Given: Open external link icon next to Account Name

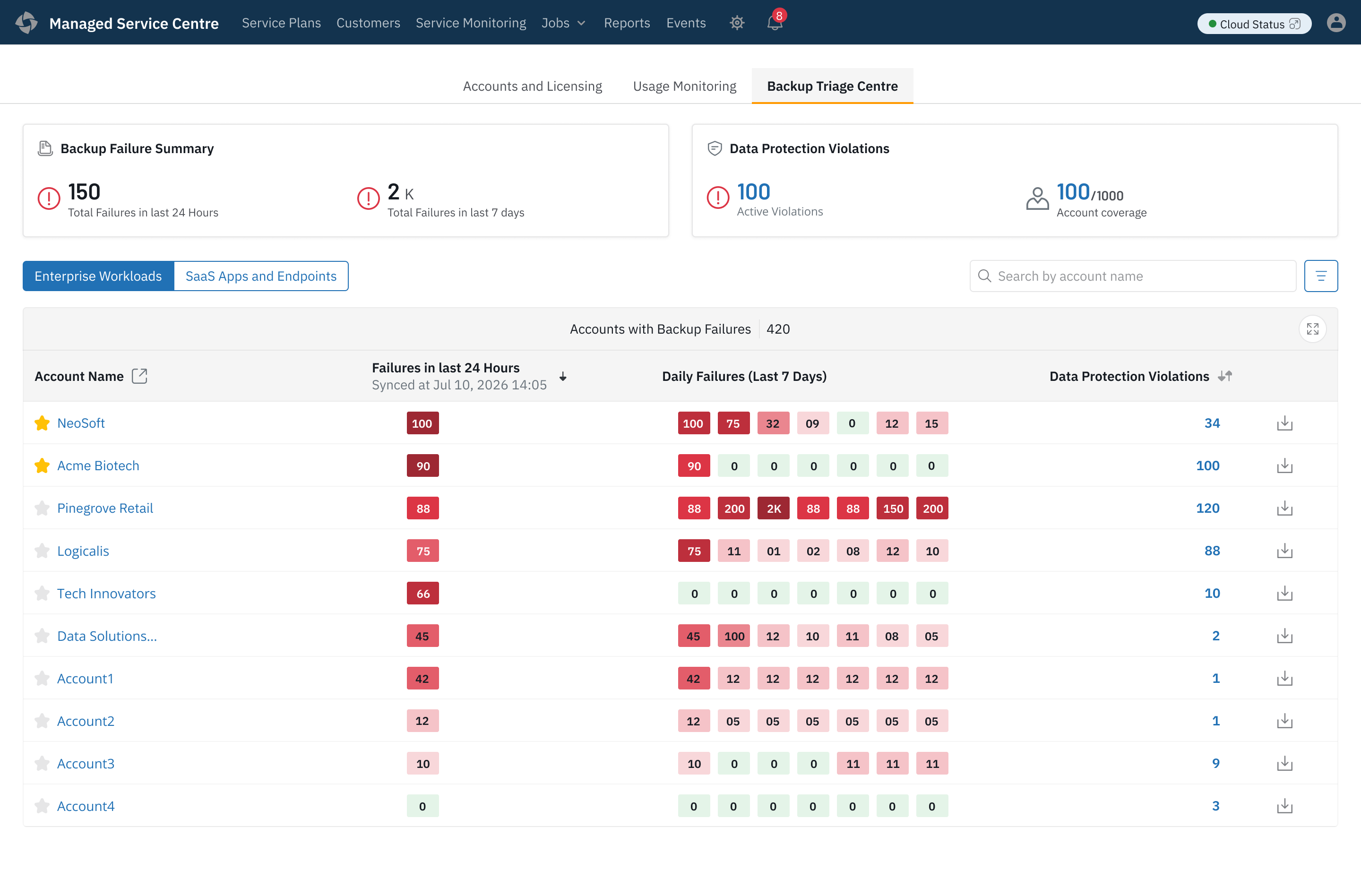Looking at the screenshot, I should pos(139,376).
